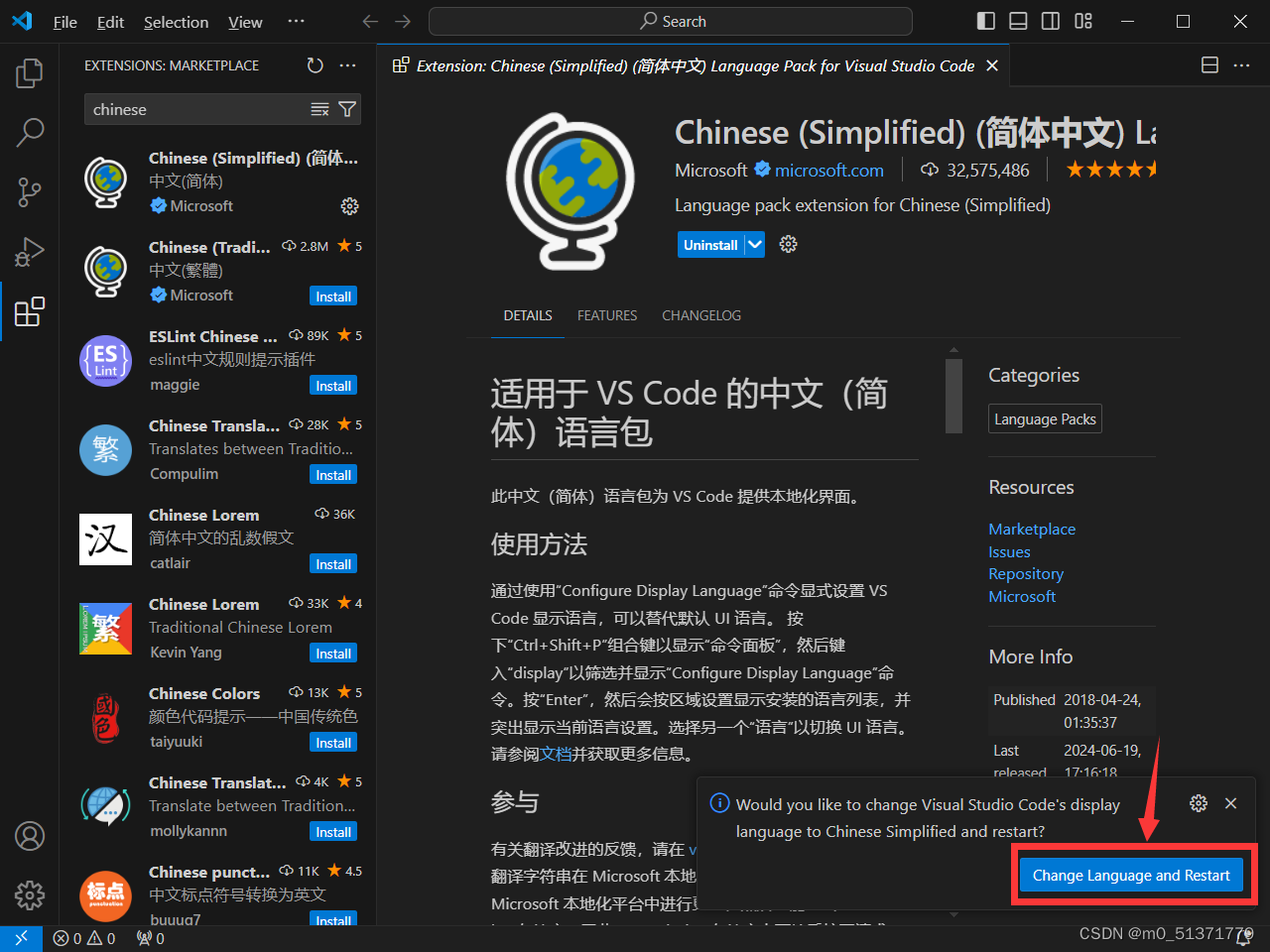Viewport: 1270px width, 952px height.
Task: Click the ports indicator in status bar
Action: tap(151, 938)
